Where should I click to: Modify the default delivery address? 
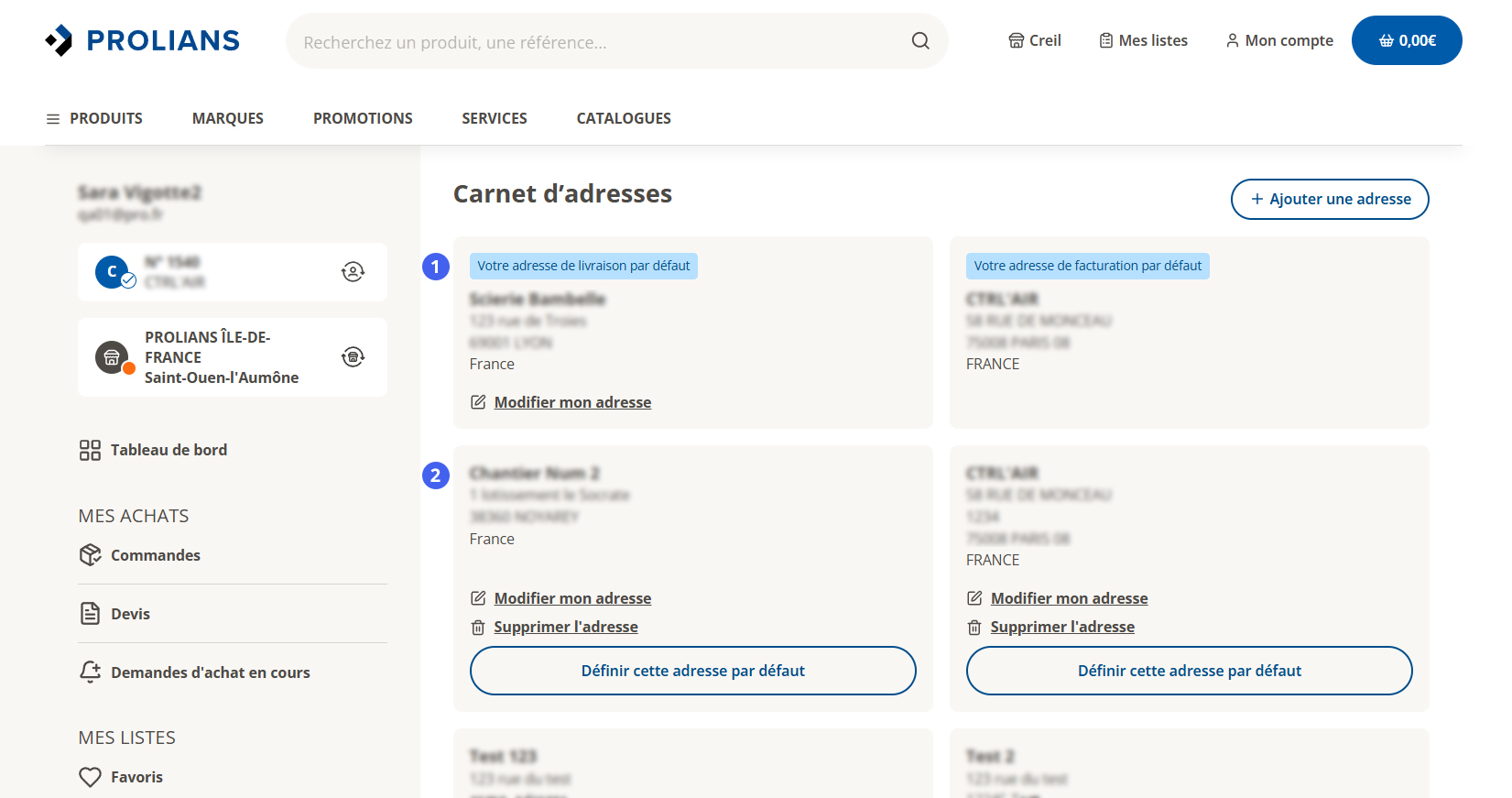[x=572, y=402]
